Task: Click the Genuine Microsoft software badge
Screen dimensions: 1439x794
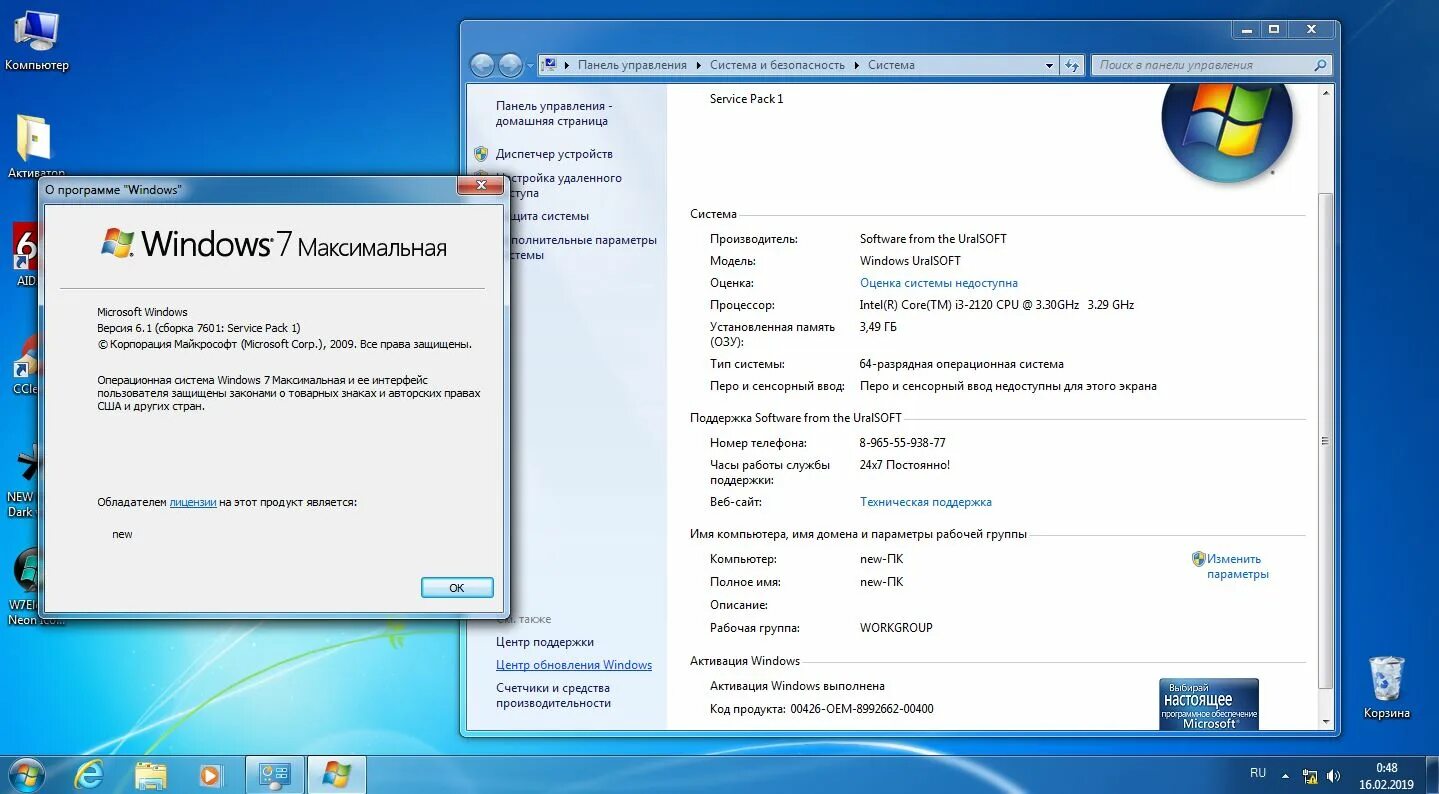Action: click(x=1208, y=704)
